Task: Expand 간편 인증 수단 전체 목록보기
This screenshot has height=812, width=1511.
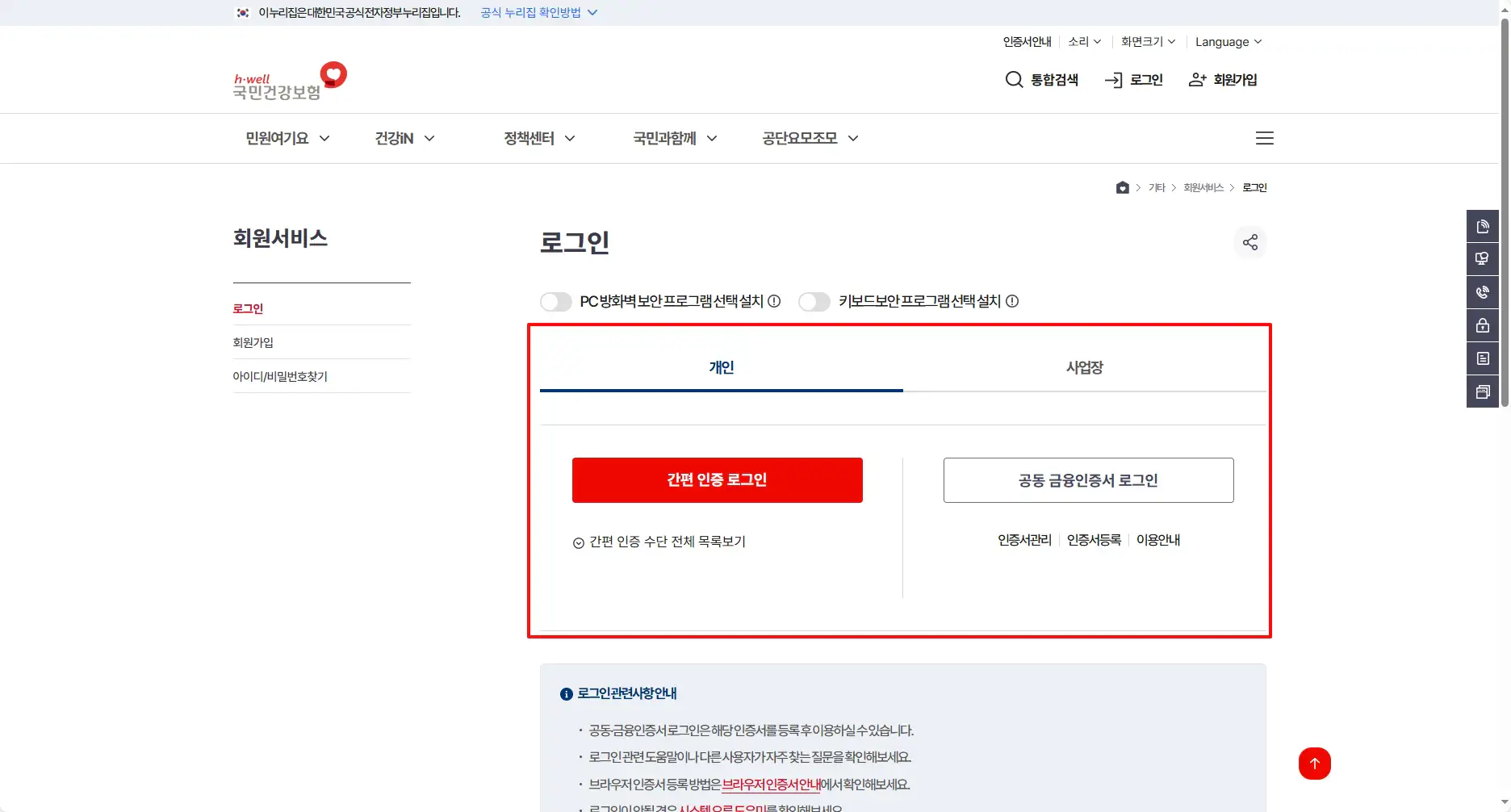Action: [x=659, y=542]
